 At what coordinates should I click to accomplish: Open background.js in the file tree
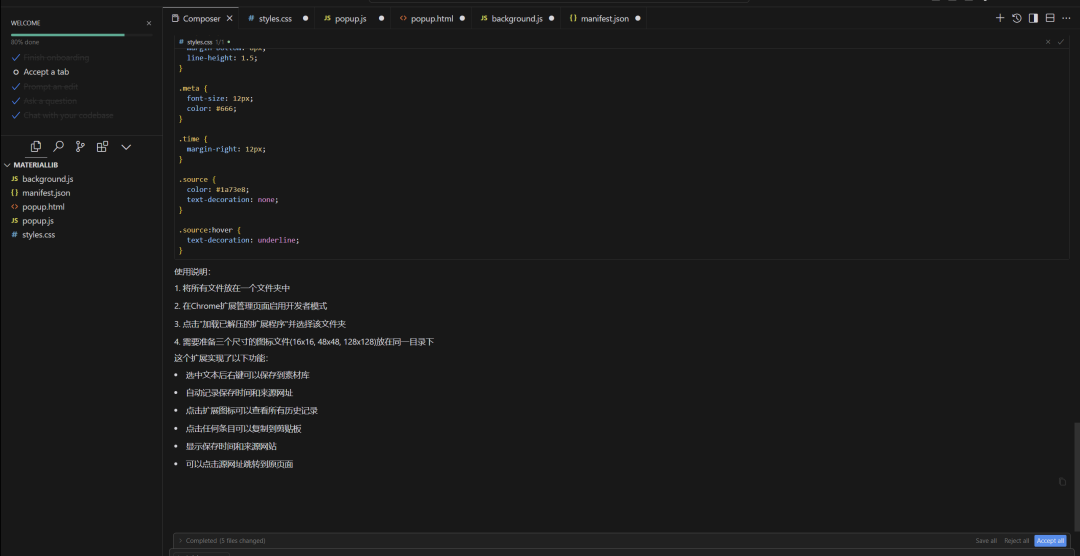[x=48, y=179]
